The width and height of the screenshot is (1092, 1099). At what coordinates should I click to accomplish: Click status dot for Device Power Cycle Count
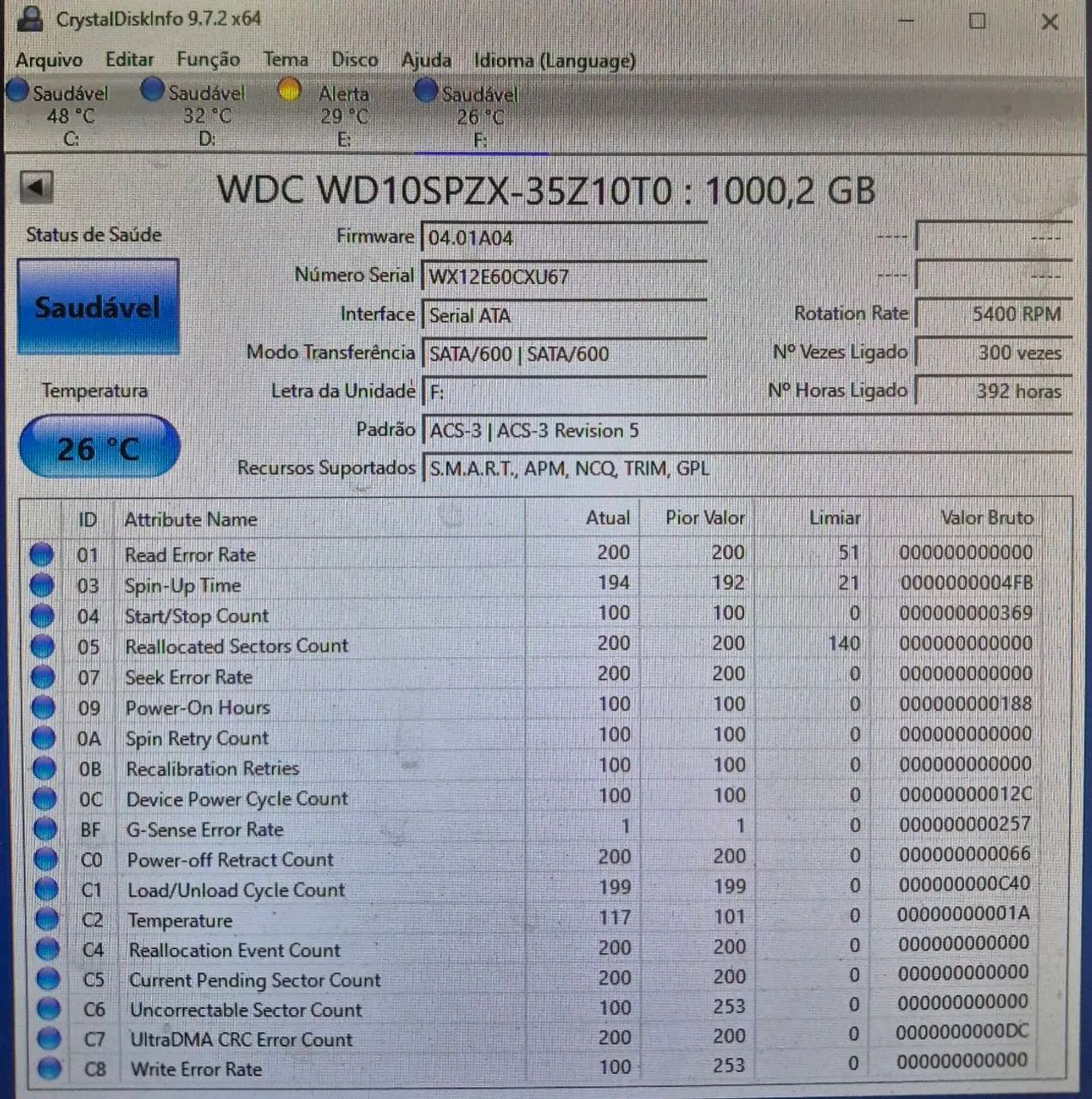(x=44, y=799)
